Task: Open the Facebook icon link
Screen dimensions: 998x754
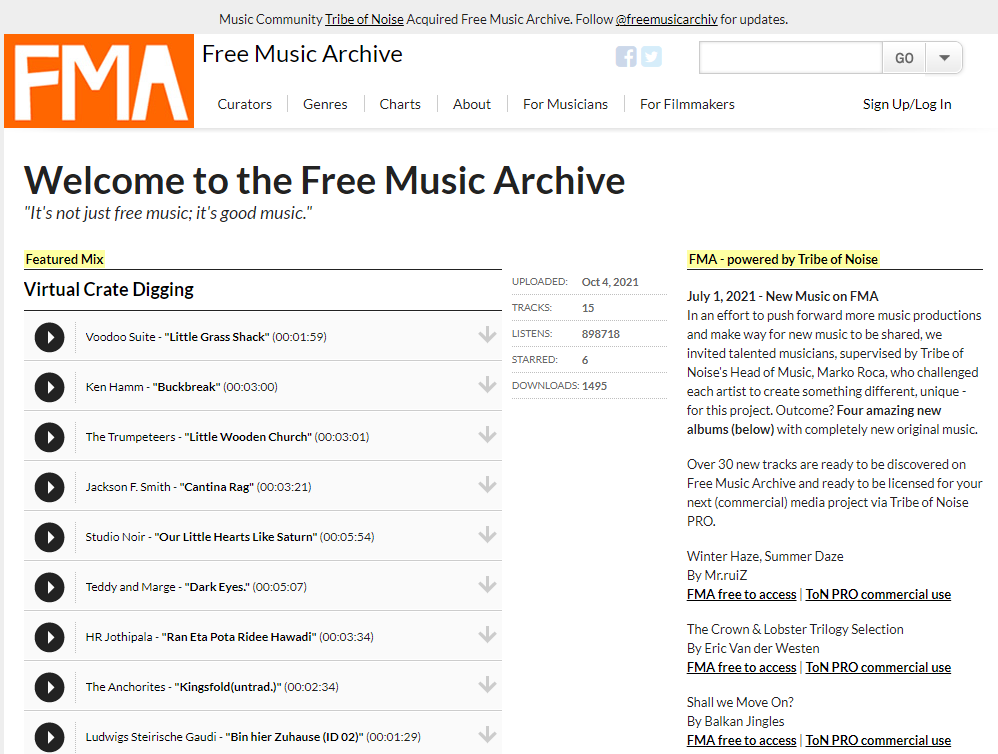Action: tap(626, 57)
